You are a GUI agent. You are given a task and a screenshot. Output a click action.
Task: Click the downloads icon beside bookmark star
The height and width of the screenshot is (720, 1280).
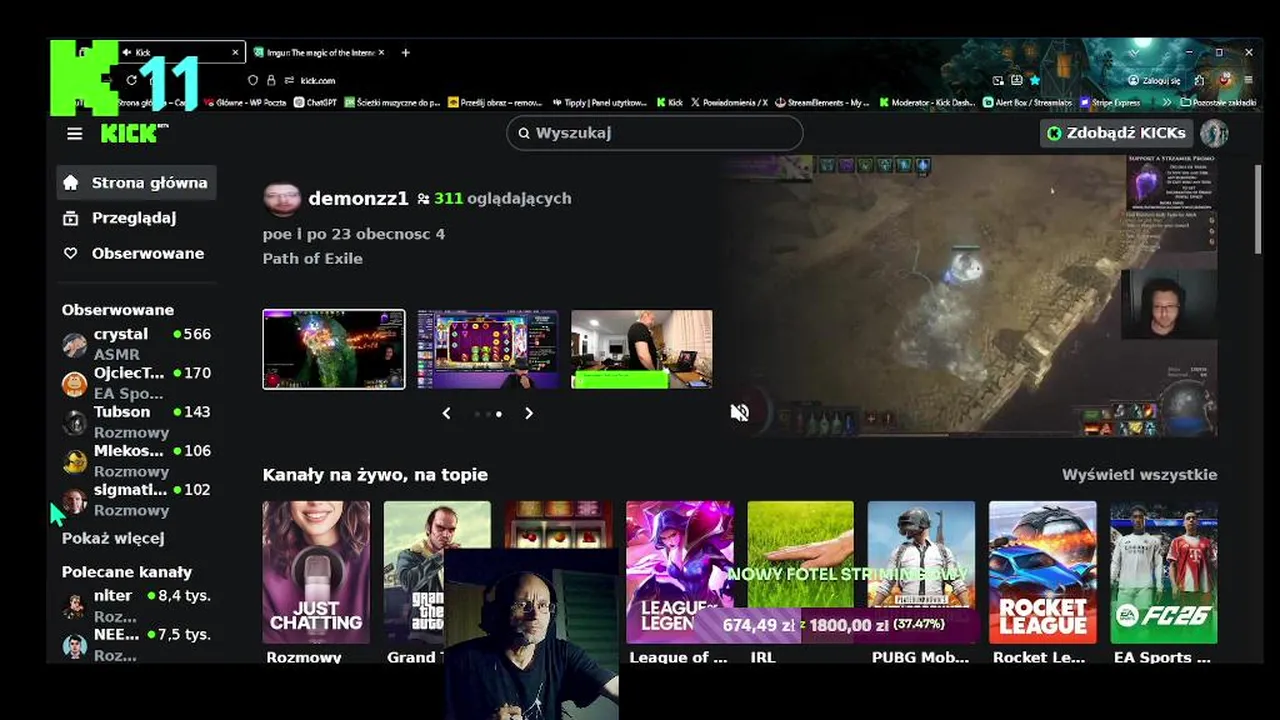(1017, 80)
